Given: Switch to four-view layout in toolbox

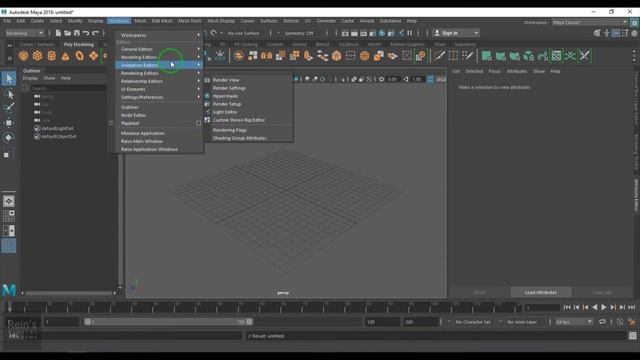Looking at the screenshot, I should point(9,216).
